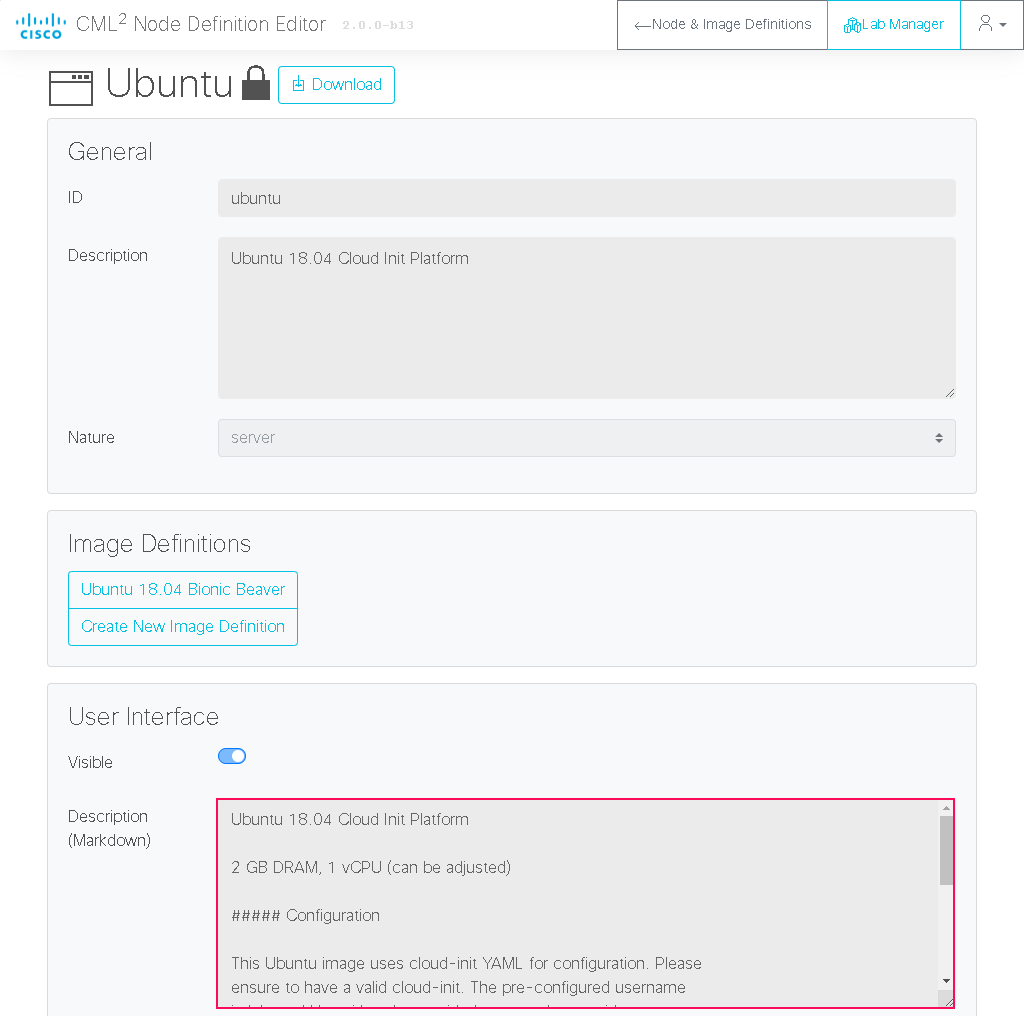Image resolution: width=1024 pixels, height=1016 pixels.
Task: Toggle the Visible switch
Action: (232, 756)
